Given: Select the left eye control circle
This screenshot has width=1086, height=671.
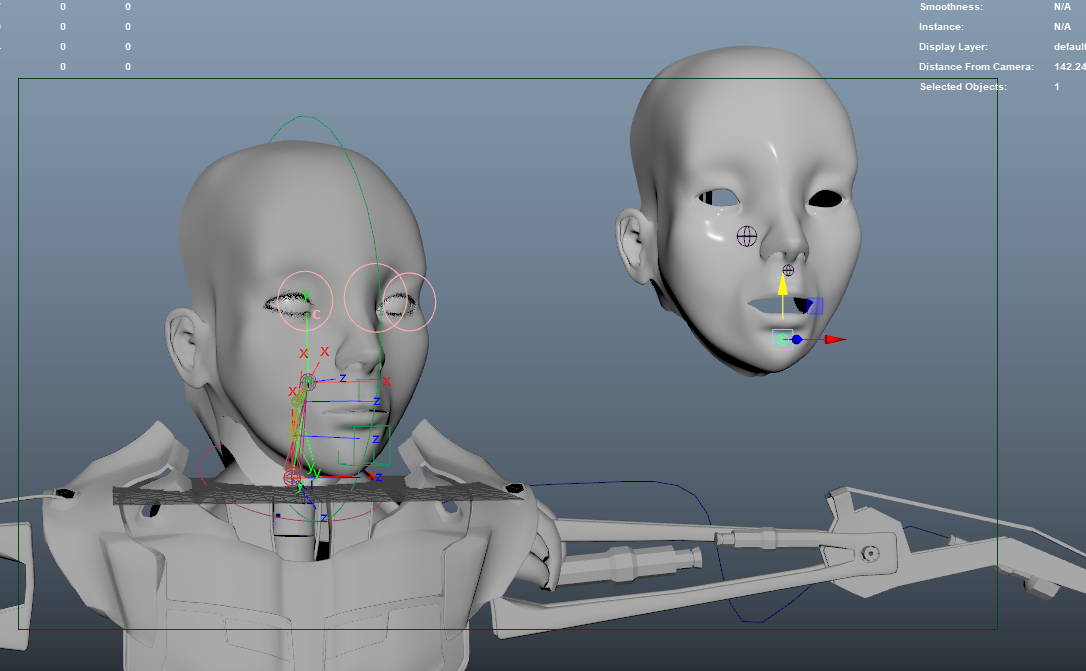Looking at the screenshot, I should [x=303, y=300].
